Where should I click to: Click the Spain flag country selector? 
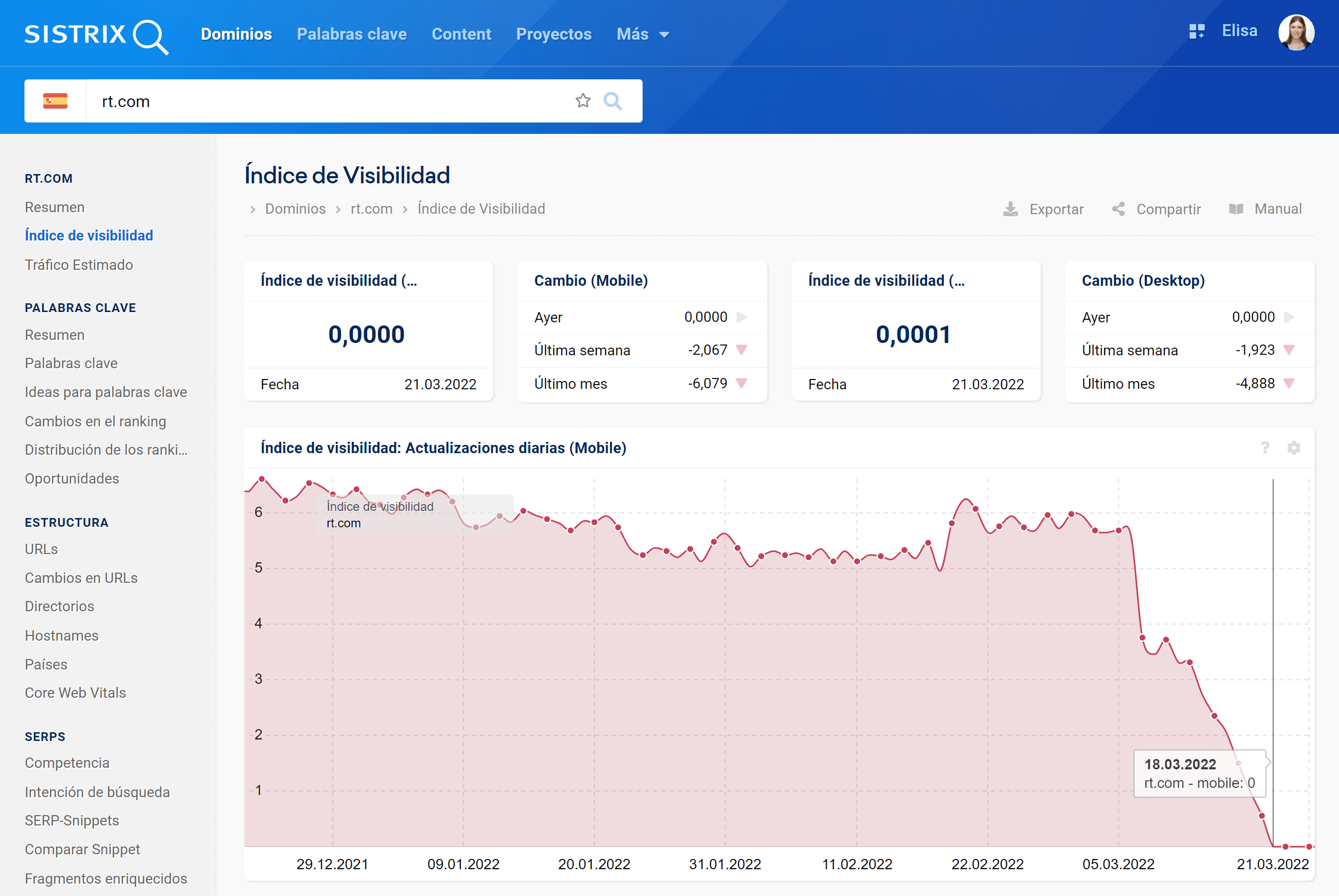point(56,101)
